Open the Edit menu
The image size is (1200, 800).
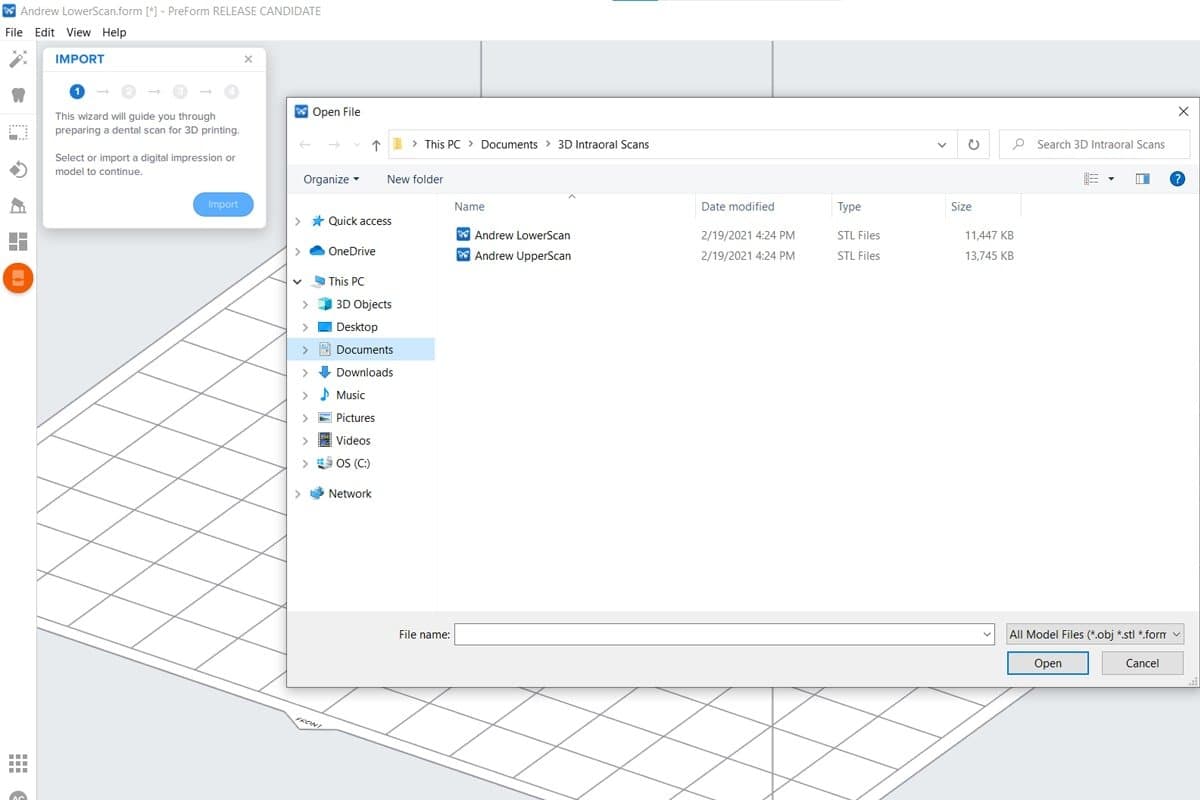pos(44,32)
